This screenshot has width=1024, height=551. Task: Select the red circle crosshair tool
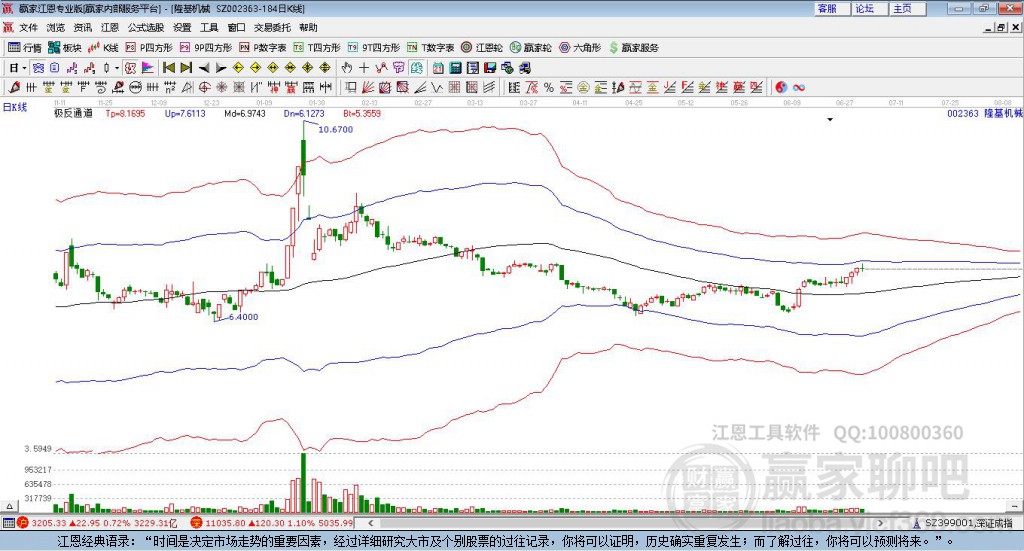tap(204, 87)
